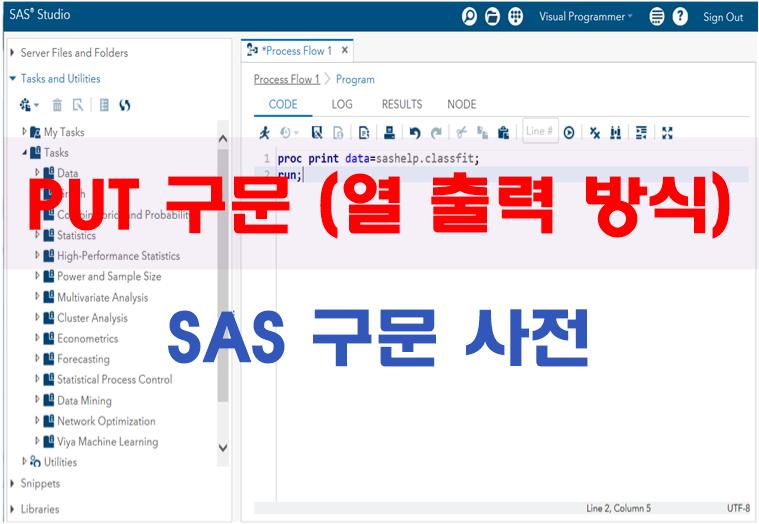Click the Process Flow 1 breadcrumb link
The width and height of the screenshot is (759, 524).
[287, 79]
